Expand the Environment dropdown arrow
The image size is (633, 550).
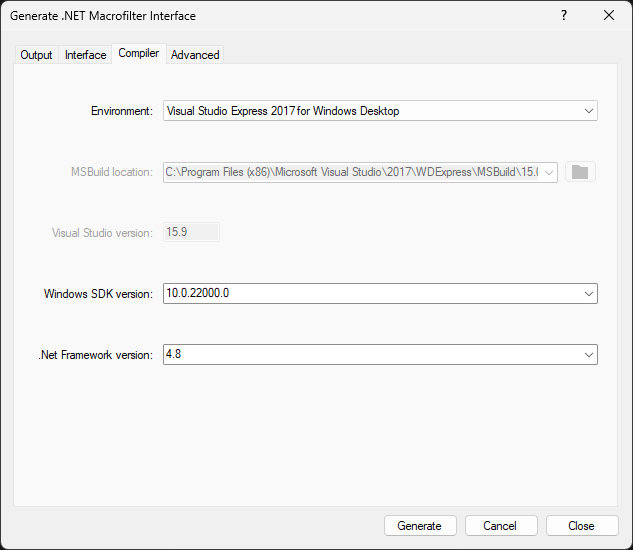(588, 111)
